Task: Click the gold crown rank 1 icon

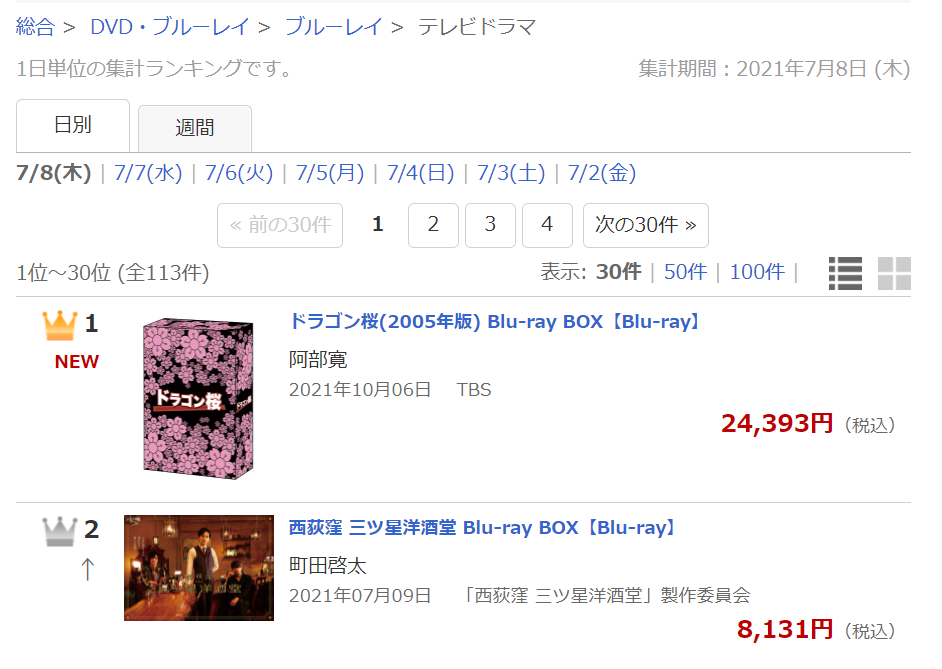Action: coord(59,325)
